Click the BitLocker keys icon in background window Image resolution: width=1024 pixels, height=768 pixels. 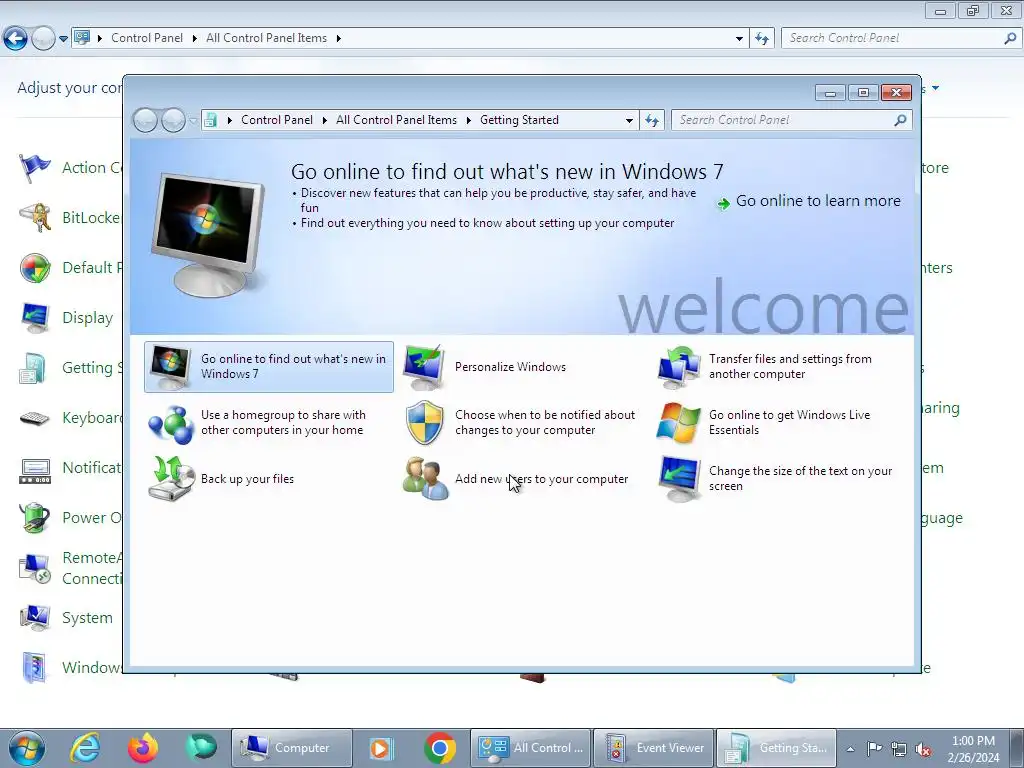coord(35,217)
